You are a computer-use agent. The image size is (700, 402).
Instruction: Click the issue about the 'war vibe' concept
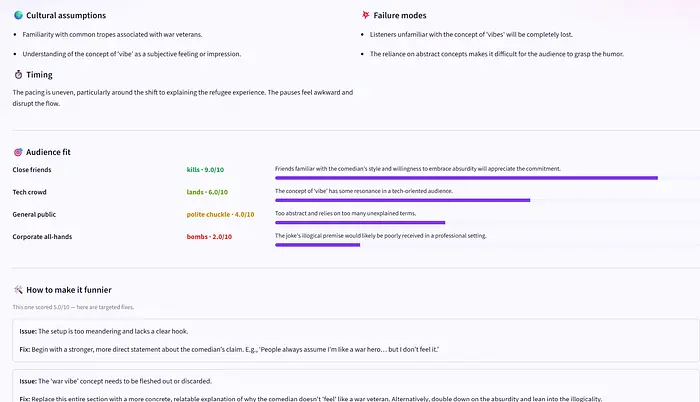[116, 381]
